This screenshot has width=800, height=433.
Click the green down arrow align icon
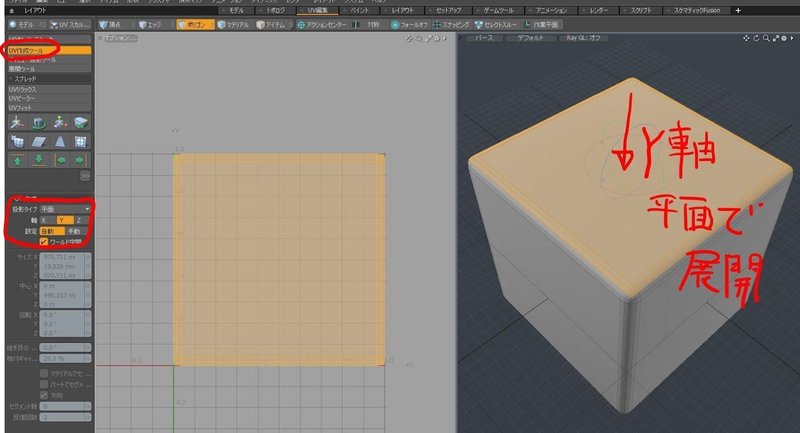pos(39,160)
